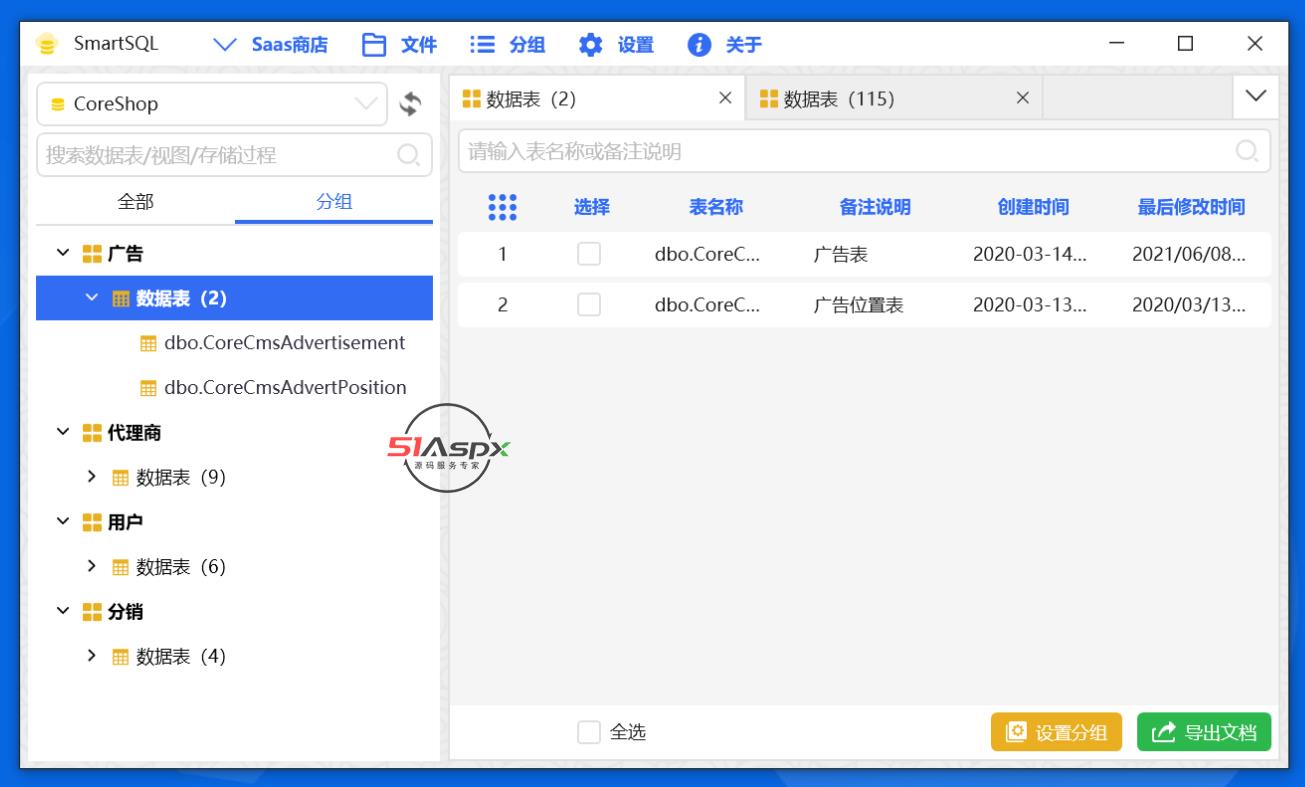Click the 最后修改时间 column header

(x=1191, y=207)
